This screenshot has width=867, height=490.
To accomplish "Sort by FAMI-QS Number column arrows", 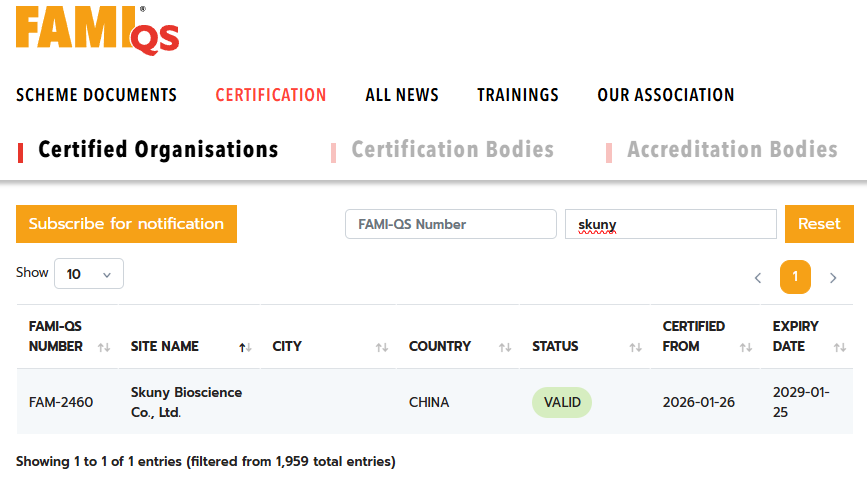I will tap(103, 347).
